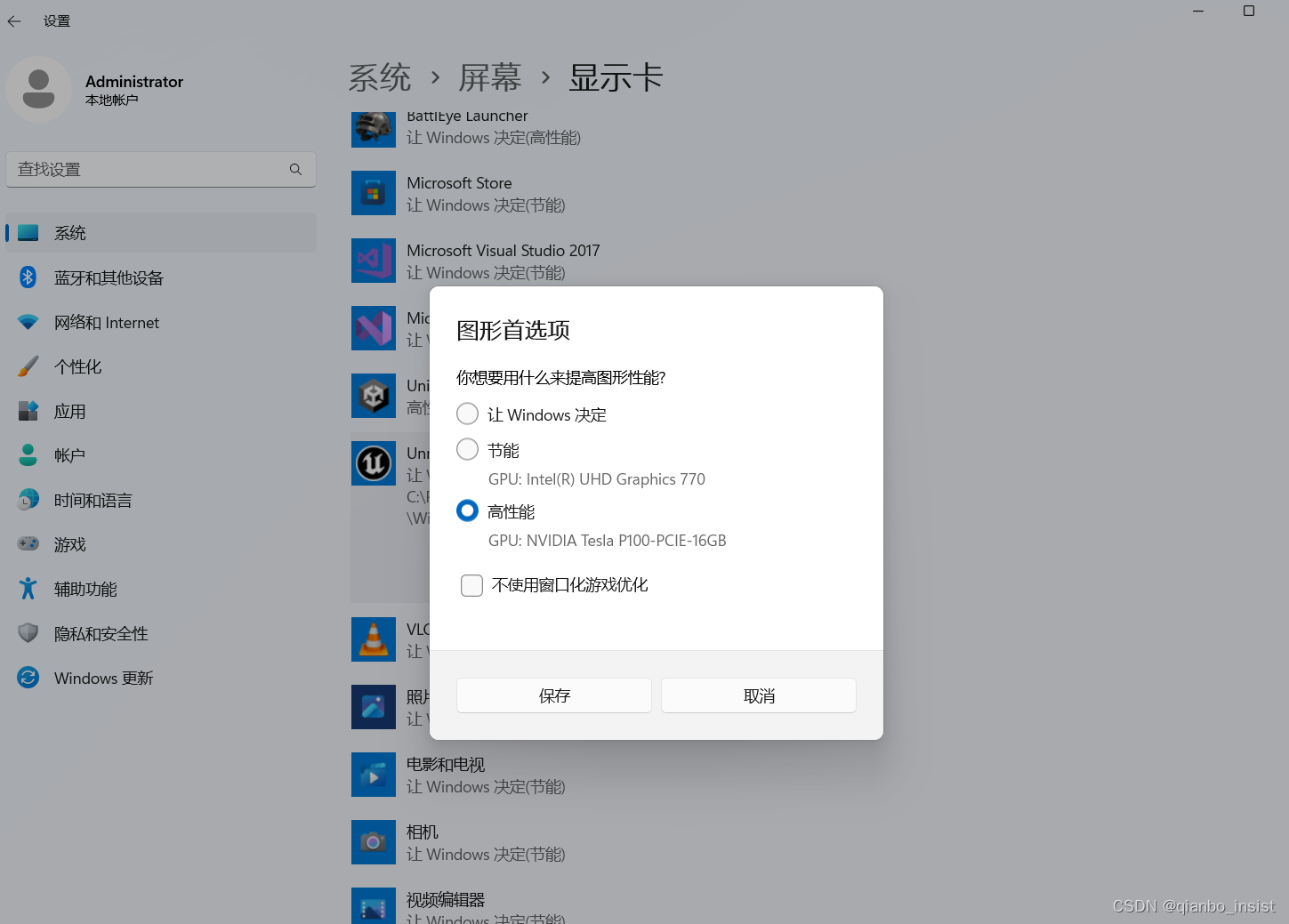Click the Wi-Fi network icon in sidebar
This screenshot has height=924, width=1289.
pyautogui.click(x=28, y=322)
